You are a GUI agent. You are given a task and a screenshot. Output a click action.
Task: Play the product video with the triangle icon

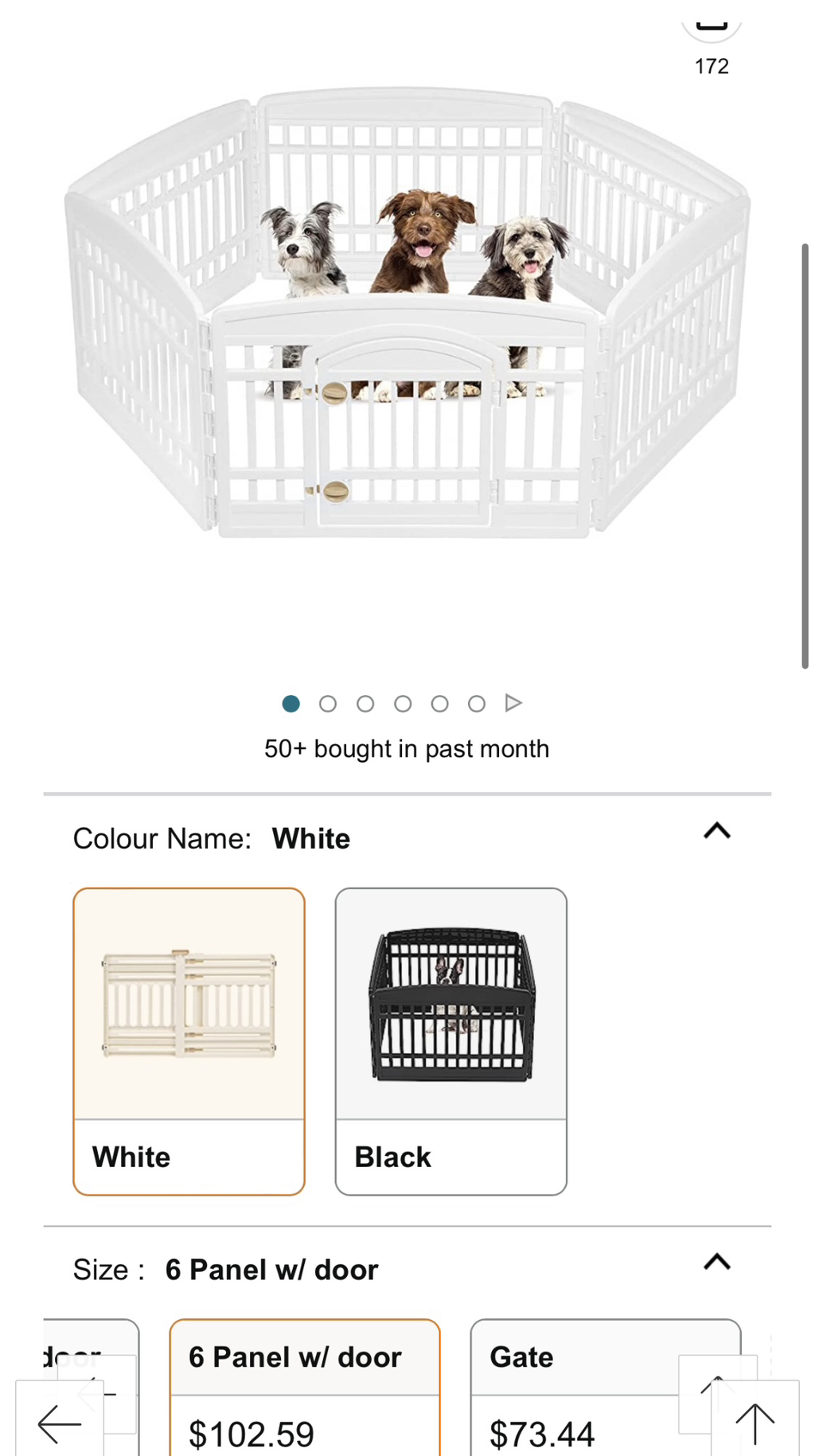pos(513,704)
